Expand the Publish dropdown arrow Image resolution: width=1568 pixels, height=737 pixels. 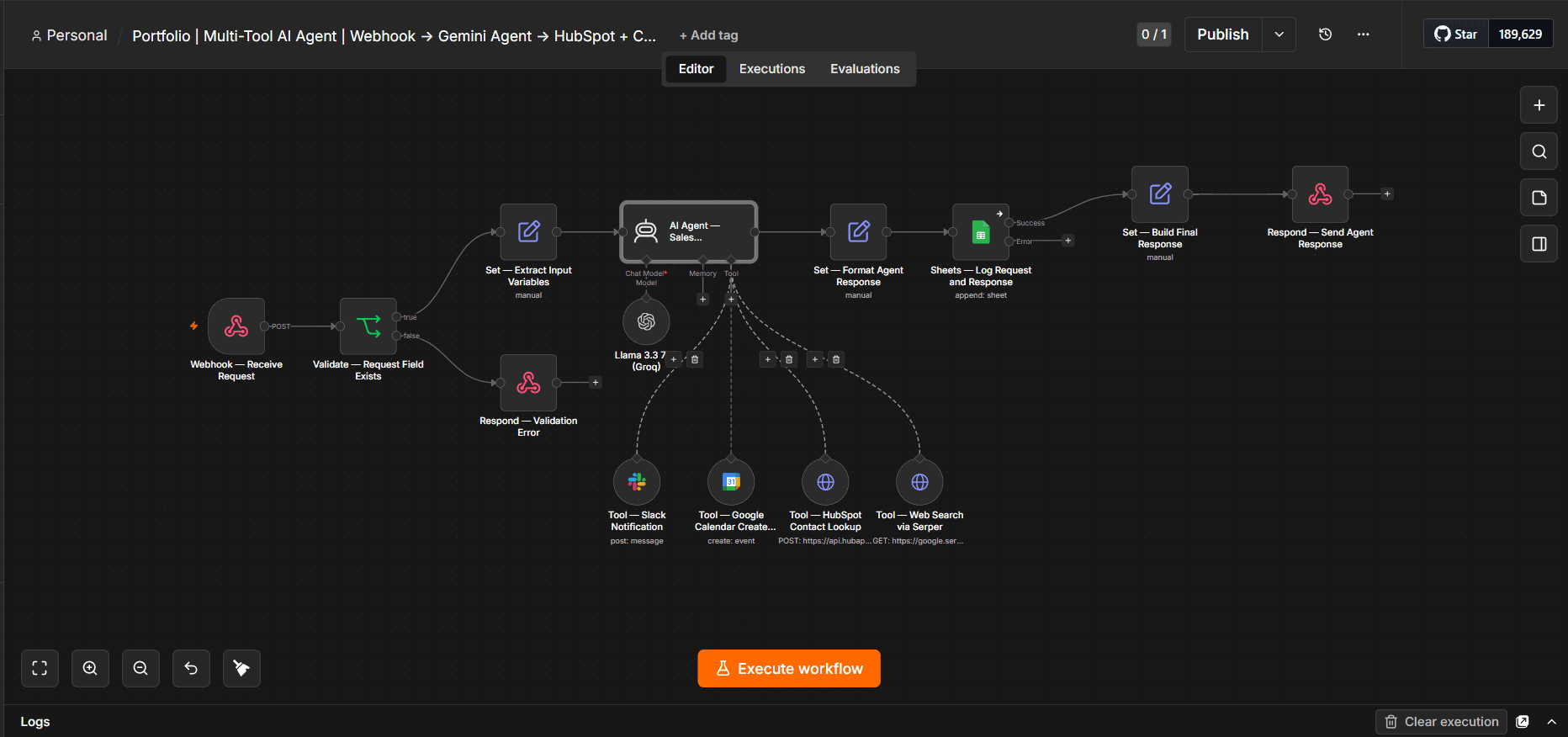click(1279, 34)
